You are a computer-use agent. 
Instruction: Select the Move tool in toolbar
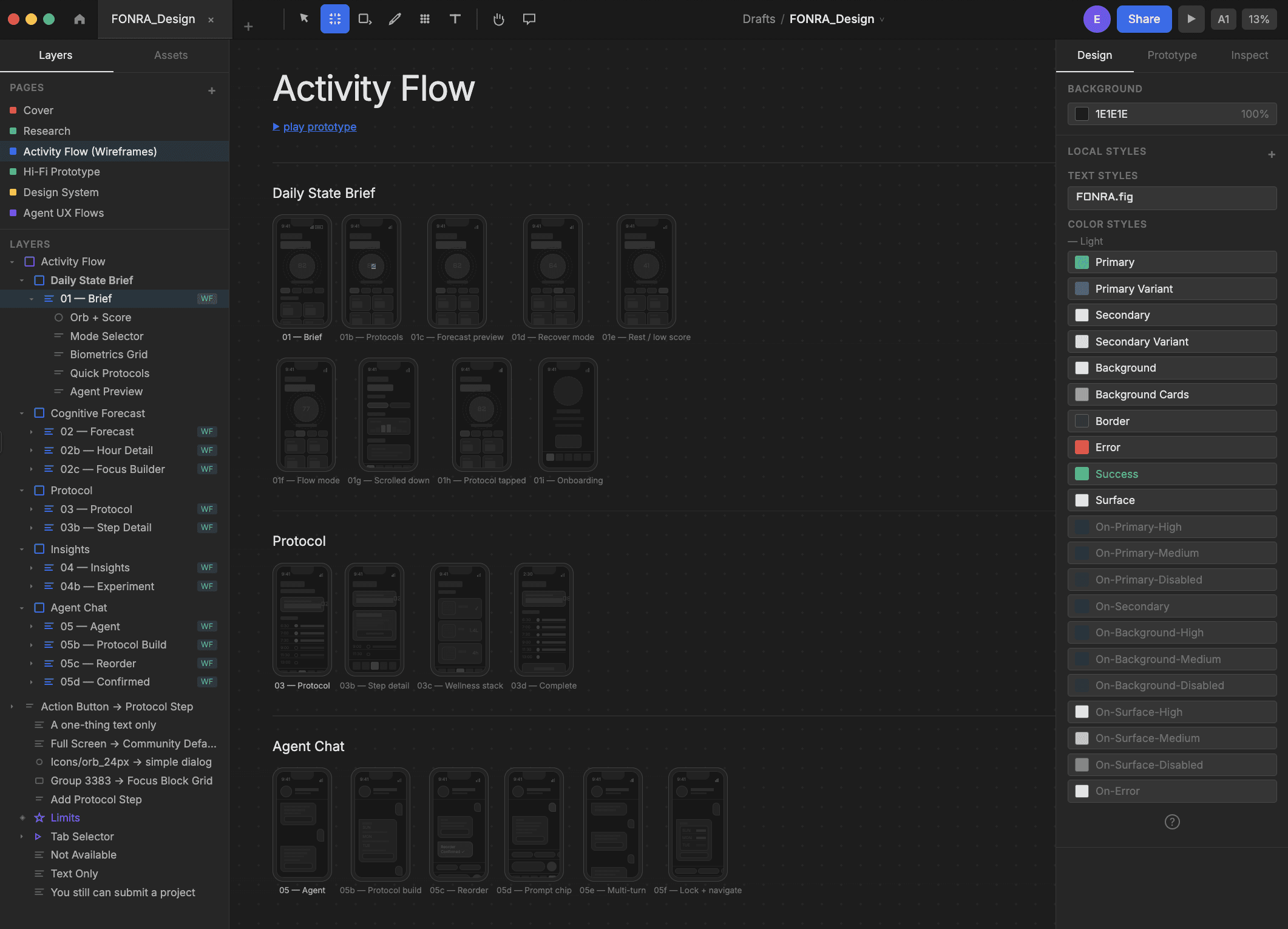(304, 19)
